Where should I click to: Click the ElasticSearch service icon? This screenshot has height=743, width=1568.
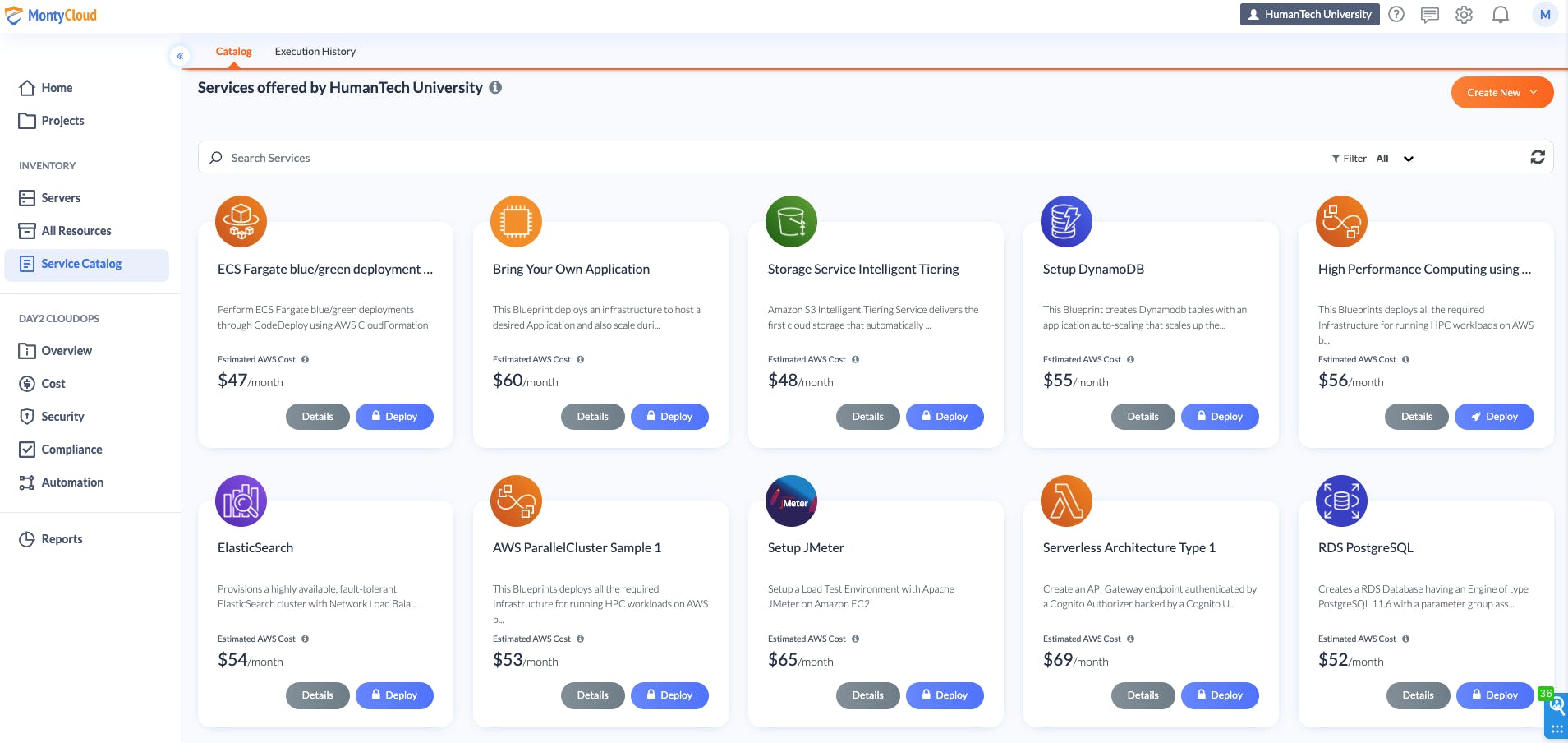click(240, 500)
